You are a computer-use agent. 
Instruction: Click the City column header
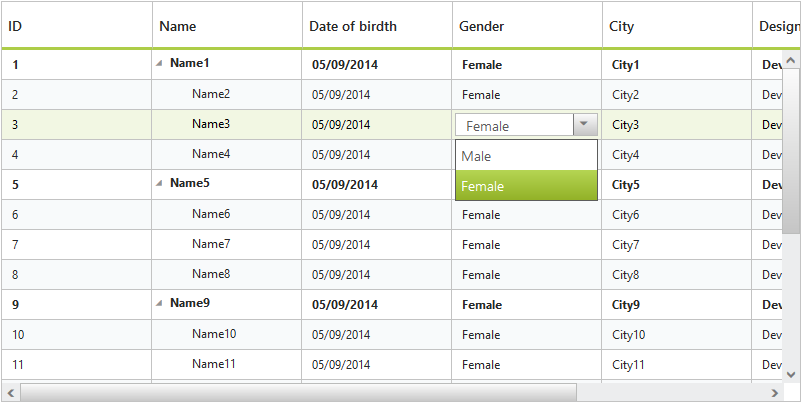point(677,26)
